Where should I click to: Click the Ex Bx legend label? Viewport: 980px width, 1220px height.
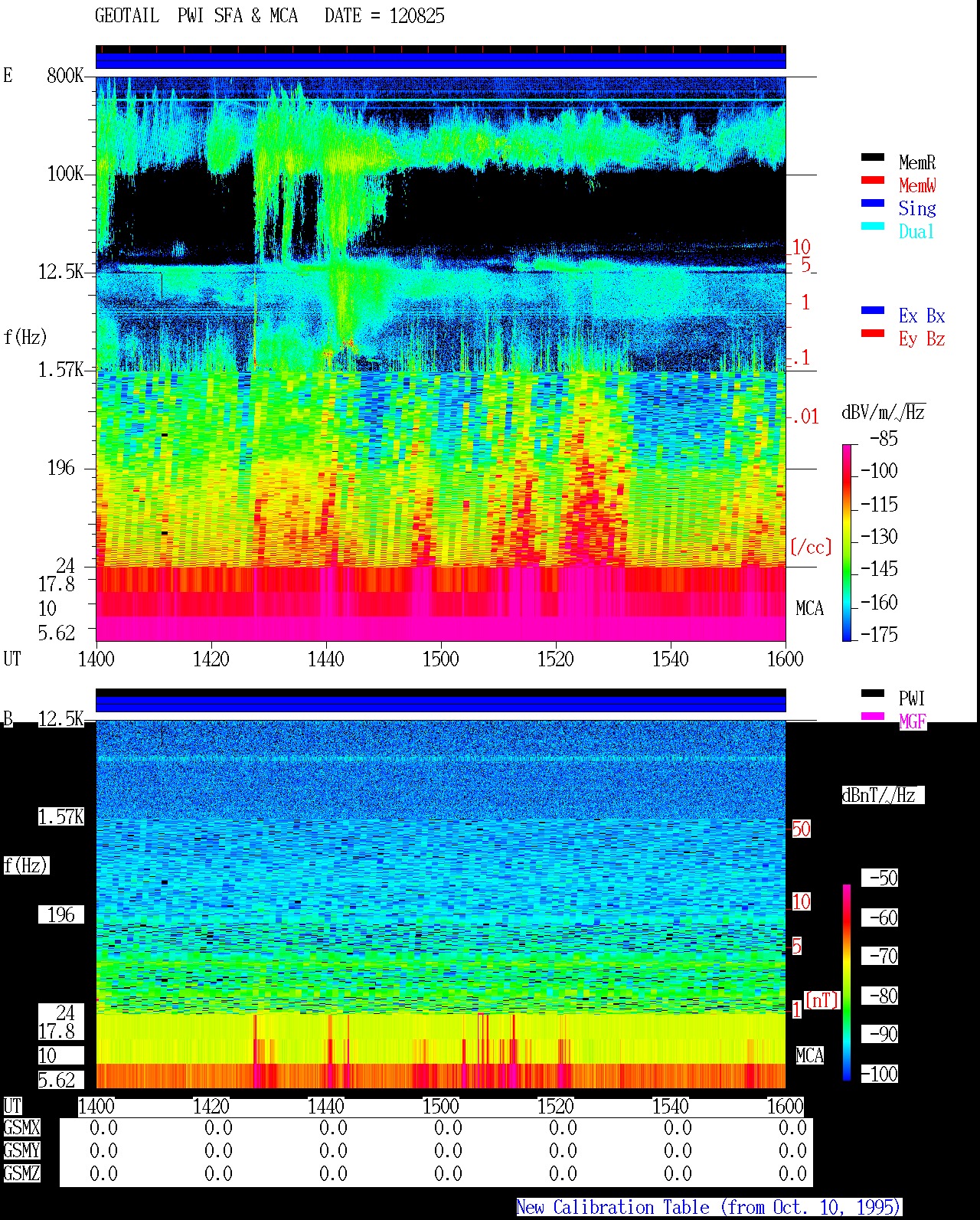click(922, 316)
